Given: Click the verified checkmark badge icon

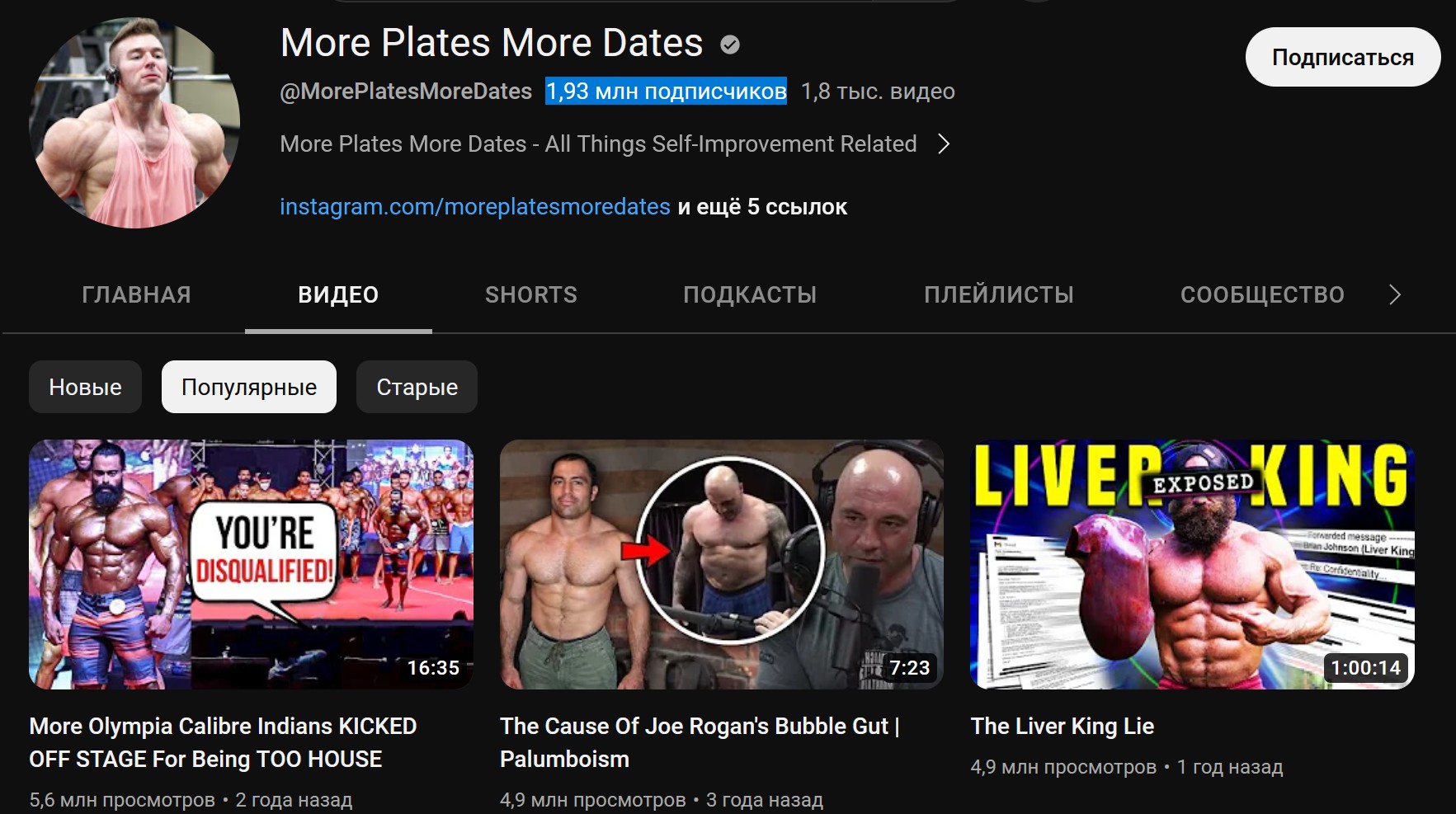Looking at the screenshot, I should point(729,45).
